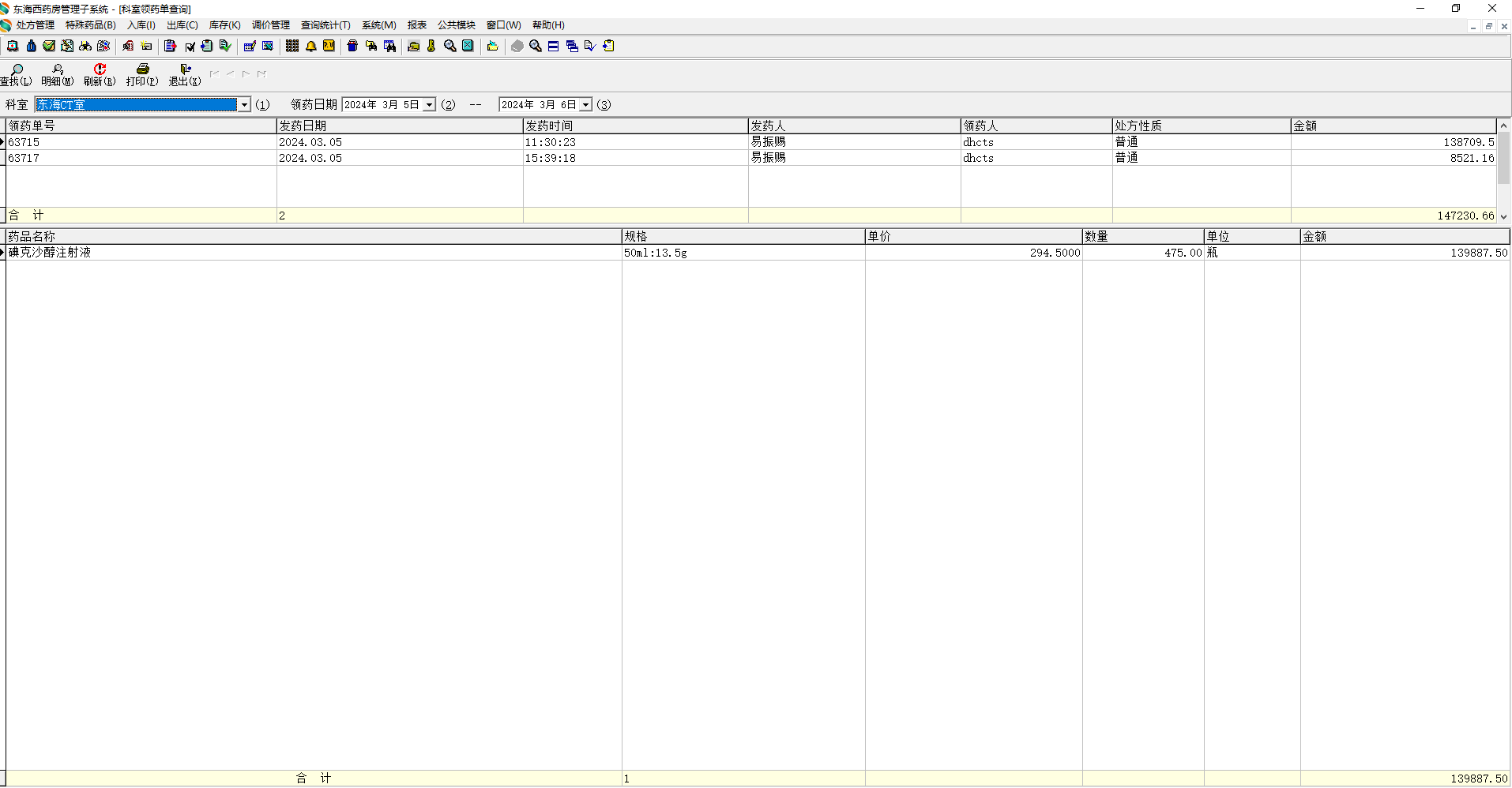Click the blue bucket icon in toolbar
The height and width of the screenshot is (788, 1512).
[352, 47]
